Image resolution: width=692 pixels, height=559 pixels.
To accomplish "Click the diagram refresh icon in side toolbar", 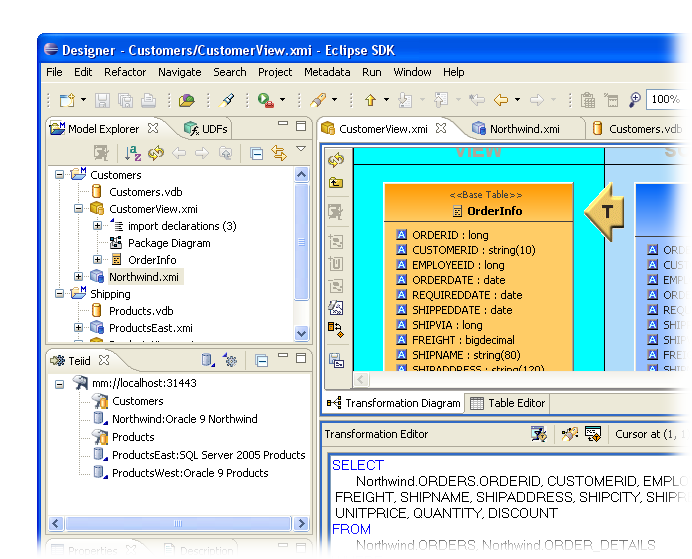I will pos(336,160).
